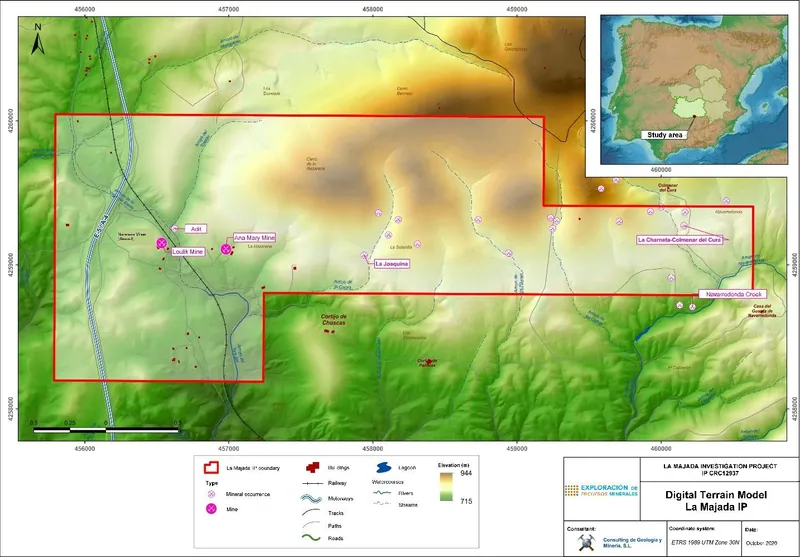Click the Paths legend curve symbol
Screen dimensions: 800x557
click(312, 525)
